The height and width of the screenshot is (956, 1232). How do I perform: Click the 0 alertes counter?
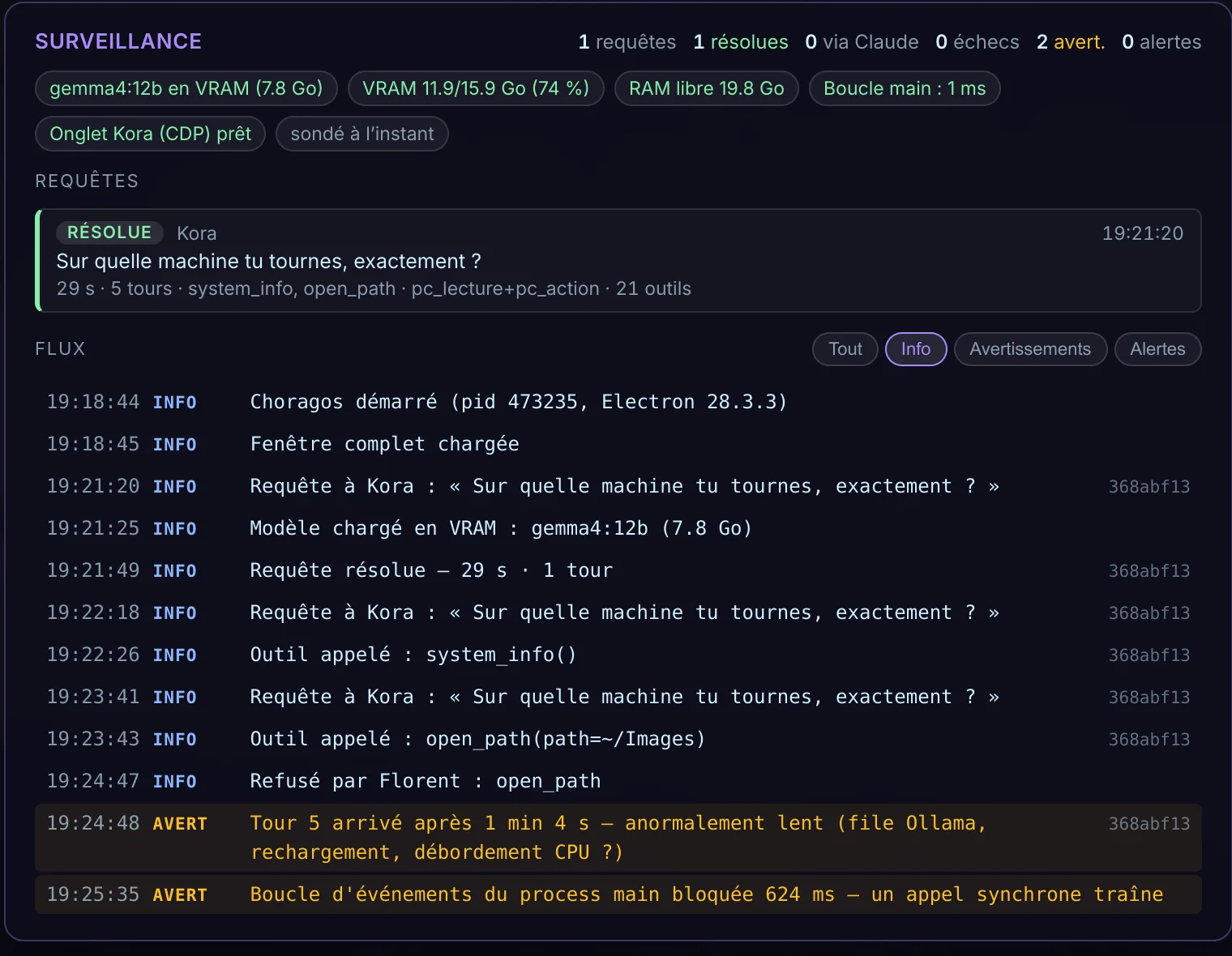(1161, 42)
